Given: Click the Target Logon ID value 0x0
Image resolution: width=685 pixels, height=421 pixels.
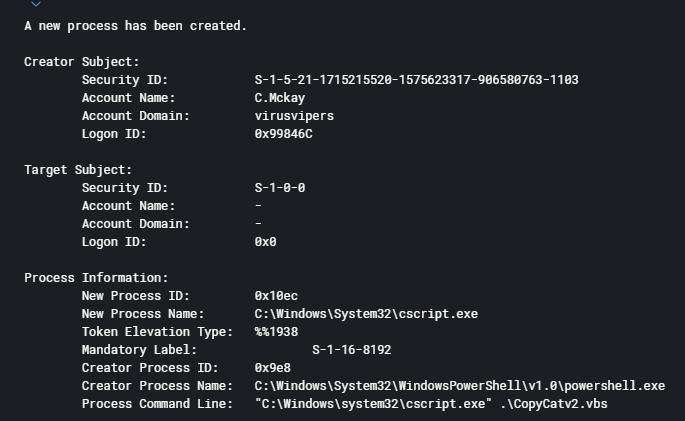Looking at the screenshot, I should 265,242.
